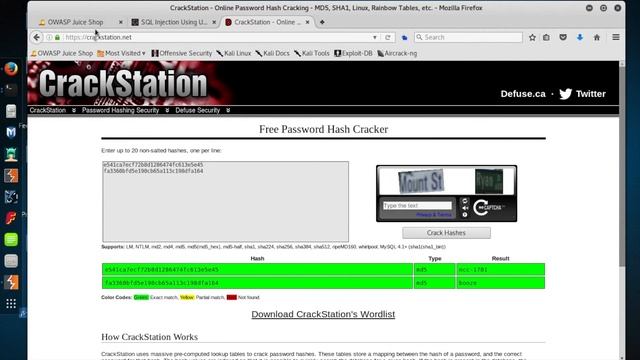Image resolution: width=640 pixels, height=360 pixels.
Task: Open the bookmarks library icon
Action: 546,37
